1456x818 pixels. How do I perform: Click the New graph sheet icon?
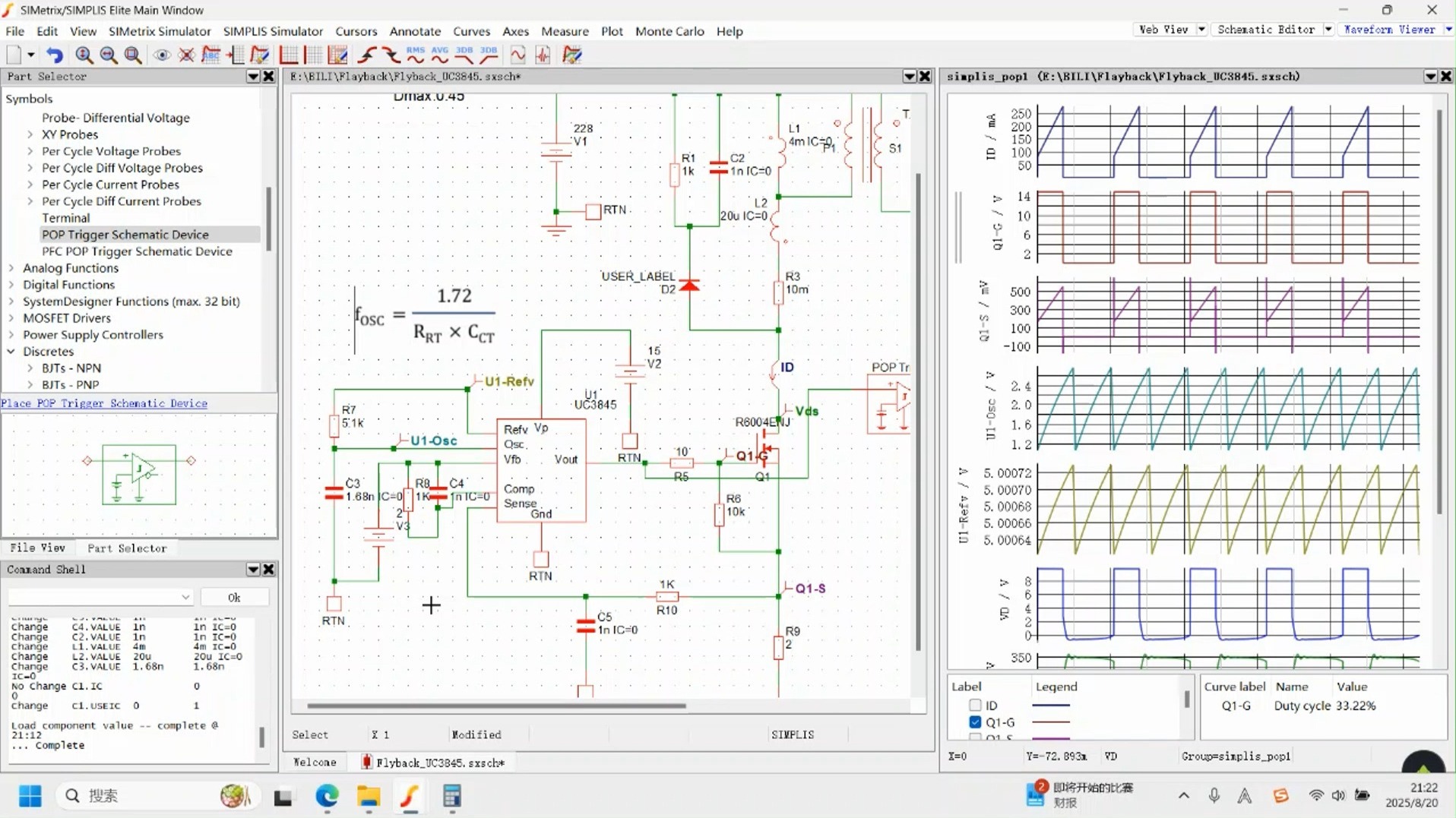tap(14, 55)
